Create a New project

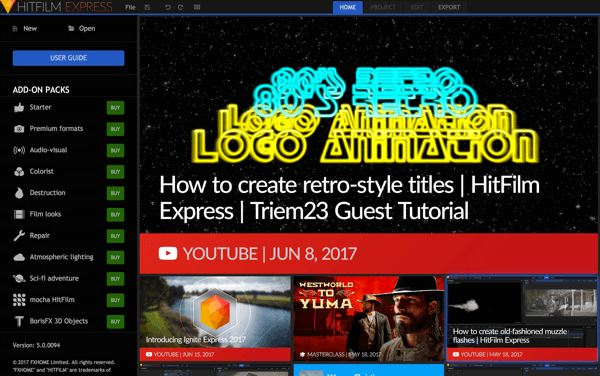[25, 29]
